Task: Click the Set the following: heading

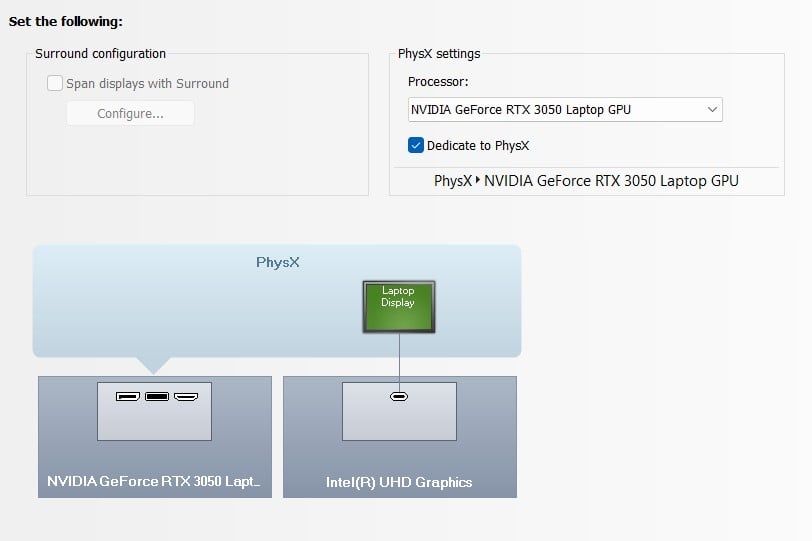Action: click(66, 22)
